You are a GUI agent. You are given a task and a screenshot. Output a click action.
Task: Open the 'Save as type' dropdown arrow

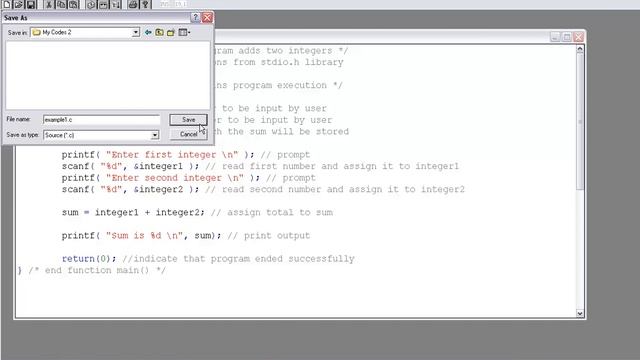(x=155, y=135)
